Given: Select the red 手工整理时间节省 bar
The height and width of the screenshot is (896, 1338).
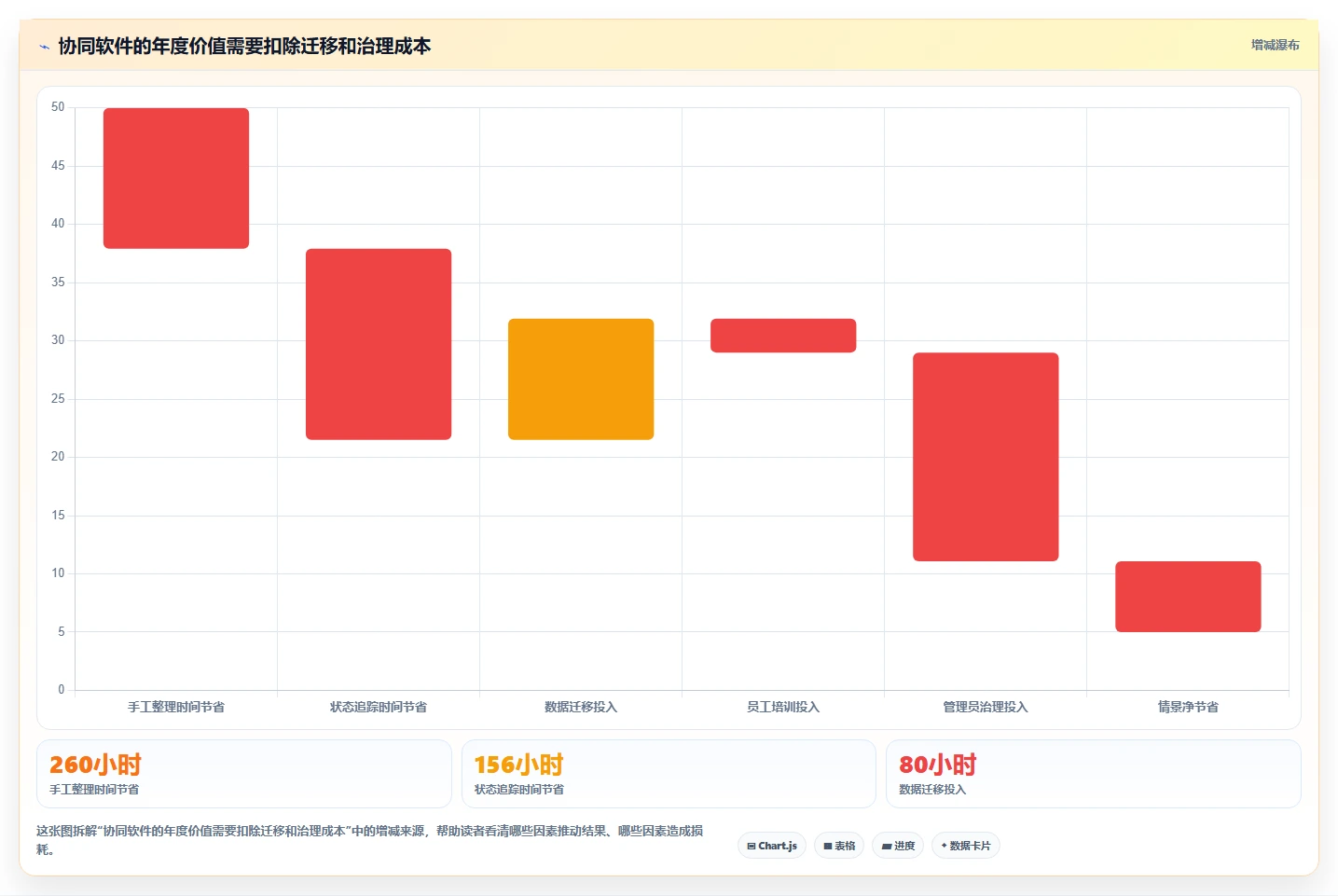Looking at the screenshot, I should [176, 178].
